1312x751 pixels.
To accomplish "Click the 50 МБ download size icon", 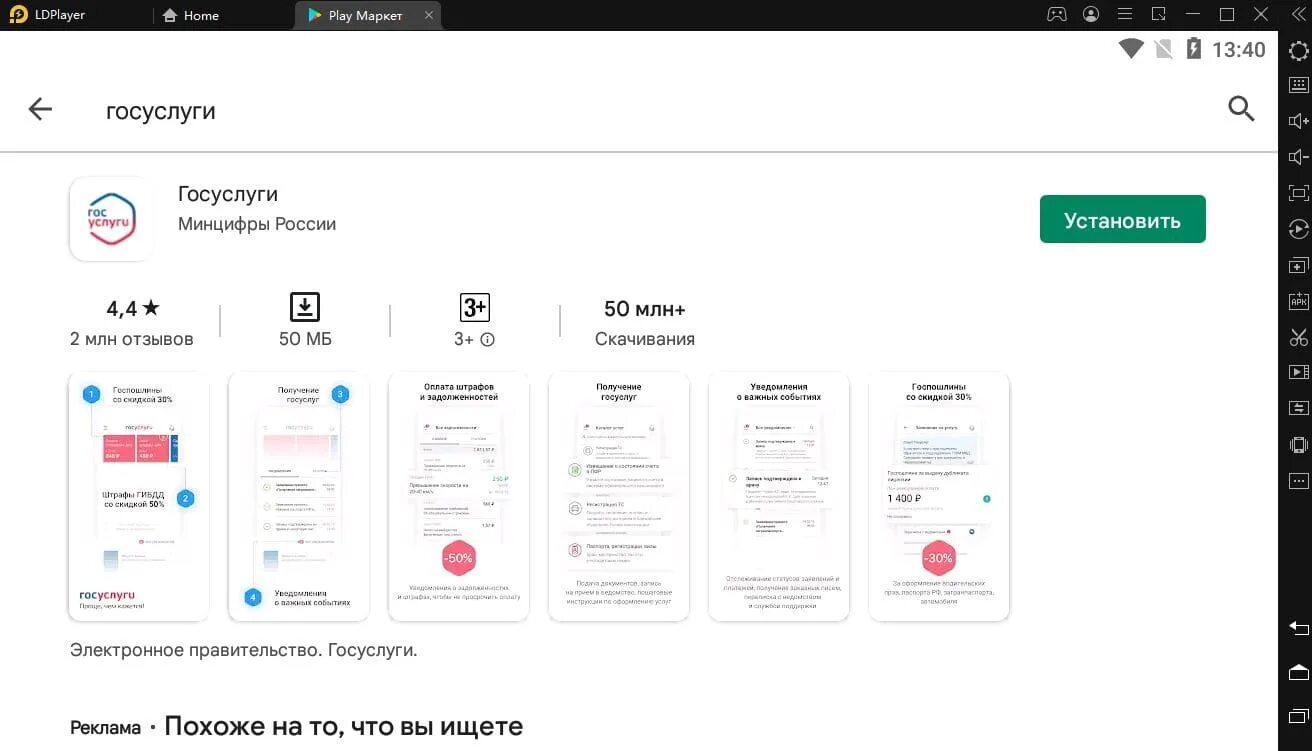I will click(x=305, y=307).
